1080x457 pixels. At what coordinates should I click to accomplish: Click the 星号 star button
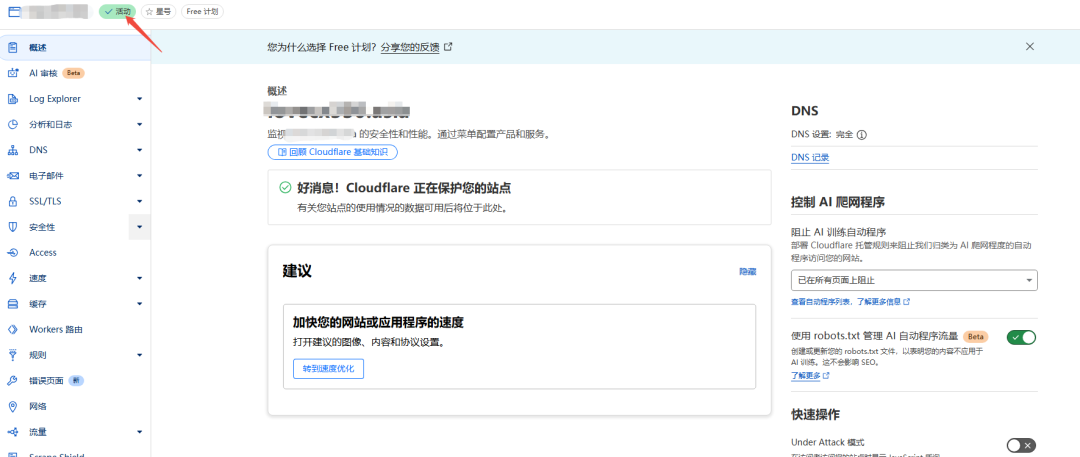click(x=158, y=12)
